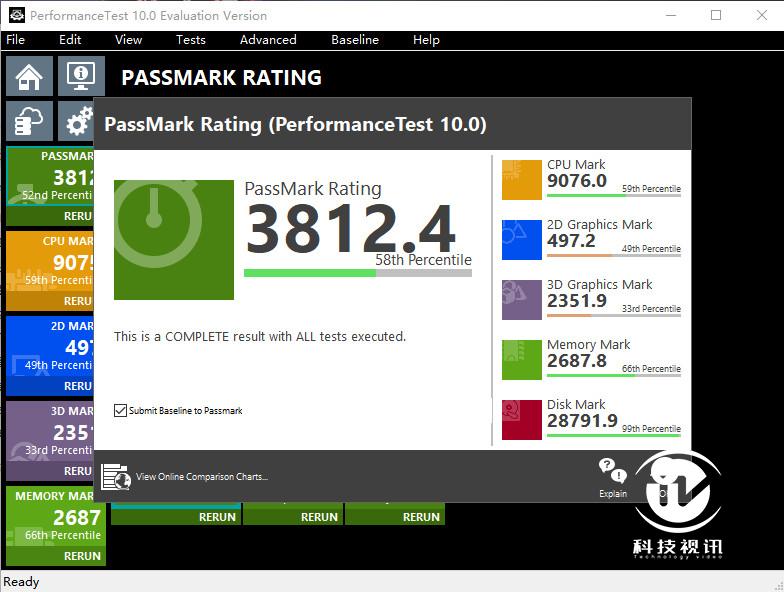Open the Advanced menu
This screenshot has height=592, width=784.
[268, 40]
